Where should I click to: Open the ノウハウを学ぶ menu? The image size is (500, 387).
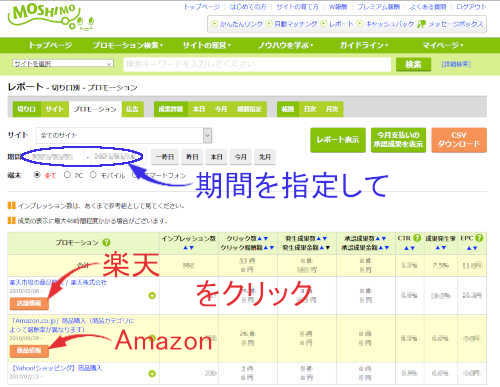tap(285, 45)
